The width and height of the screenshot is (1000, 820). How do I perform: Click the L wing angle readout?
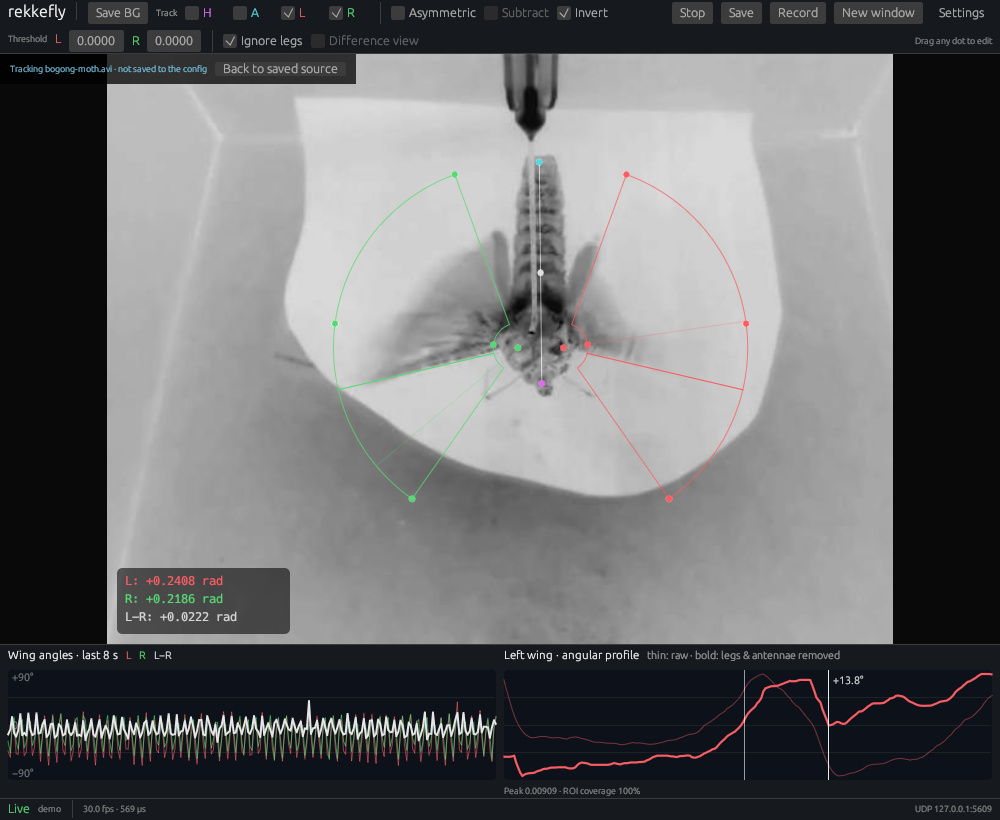click(x=174, y=581)
